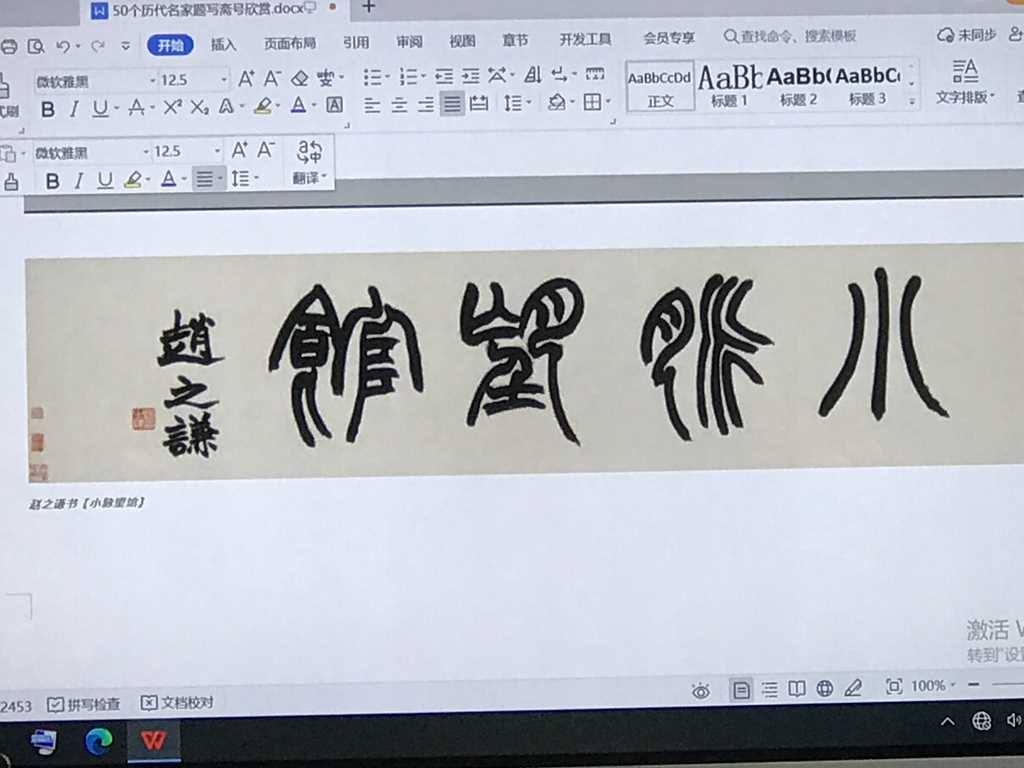The height and width of the screenshot is (768, 1024).
Task: Expand the 文字排版 text layout dropdown
Action: [965, 97]
